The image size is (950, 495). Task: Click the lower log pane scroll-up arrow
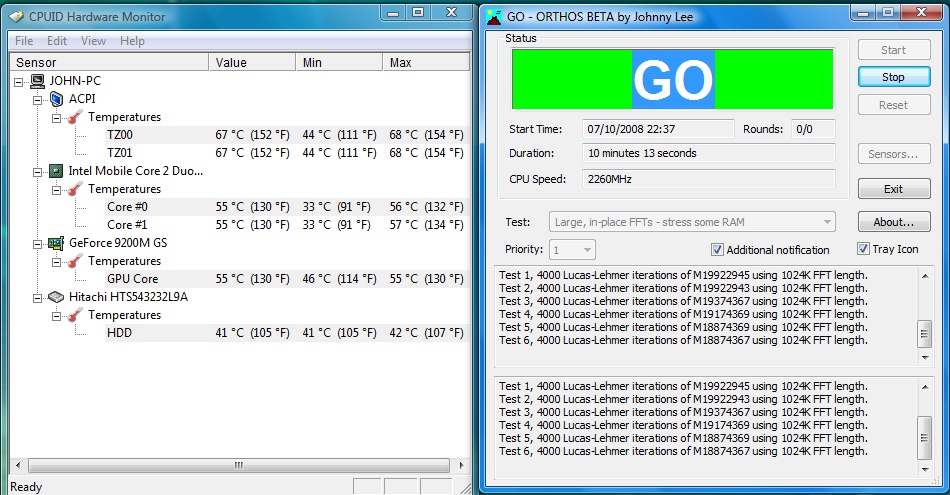click(925, 387)
